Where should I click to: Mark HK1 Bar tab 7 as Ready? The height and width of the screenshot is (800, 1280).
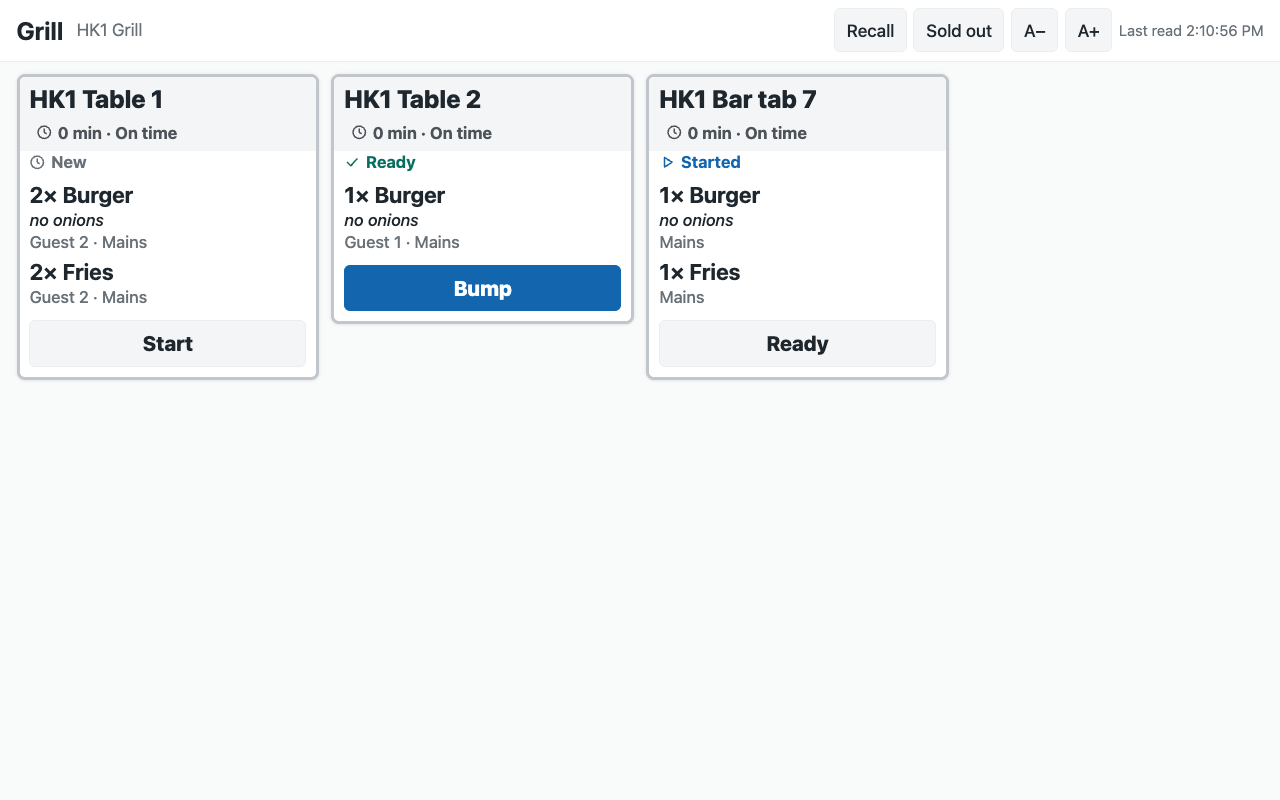tap(797, 343)
